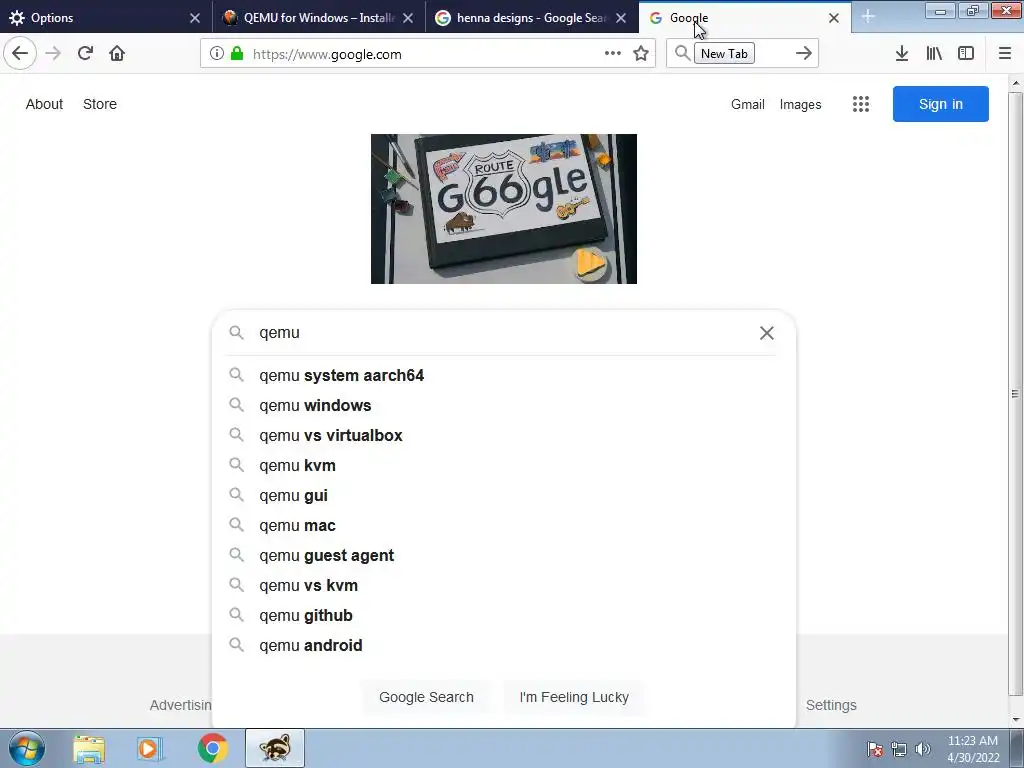This screenshot has height=768, width=1024.
Task: Select suggestion qemu windows
Action: (504, 406)
